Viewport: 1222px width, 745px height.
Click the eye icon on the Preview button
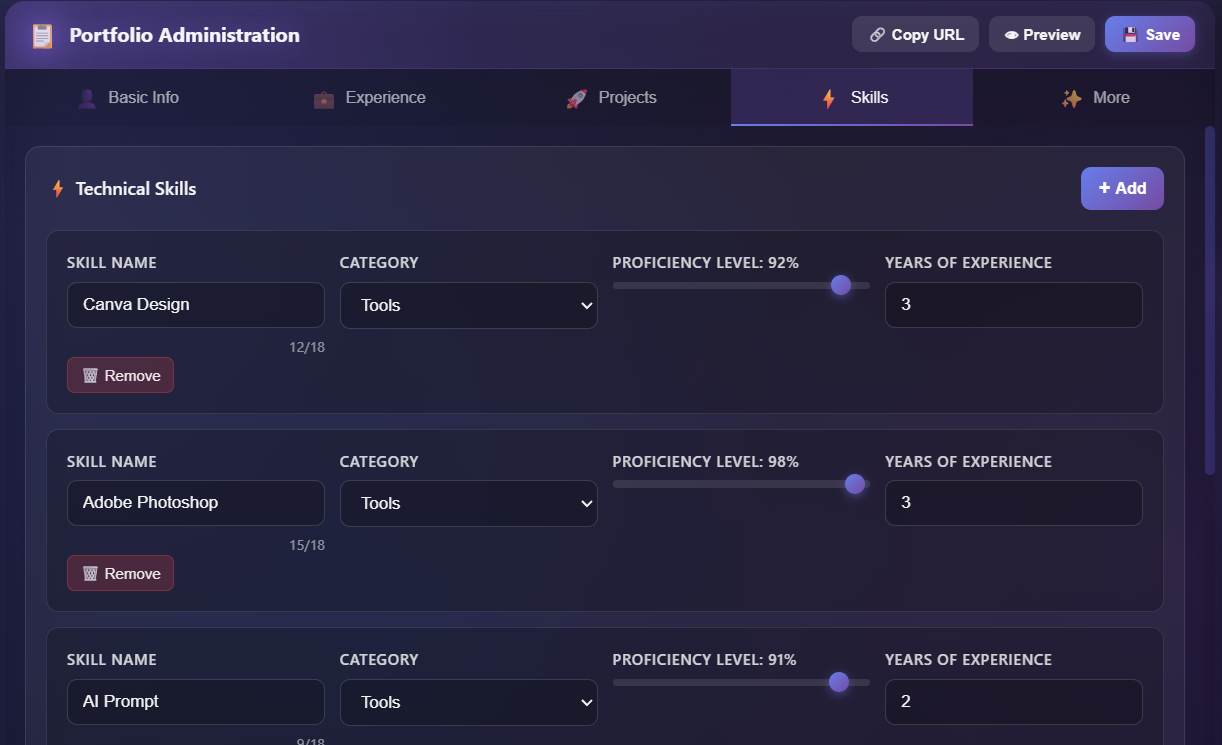click(1013, 33)
